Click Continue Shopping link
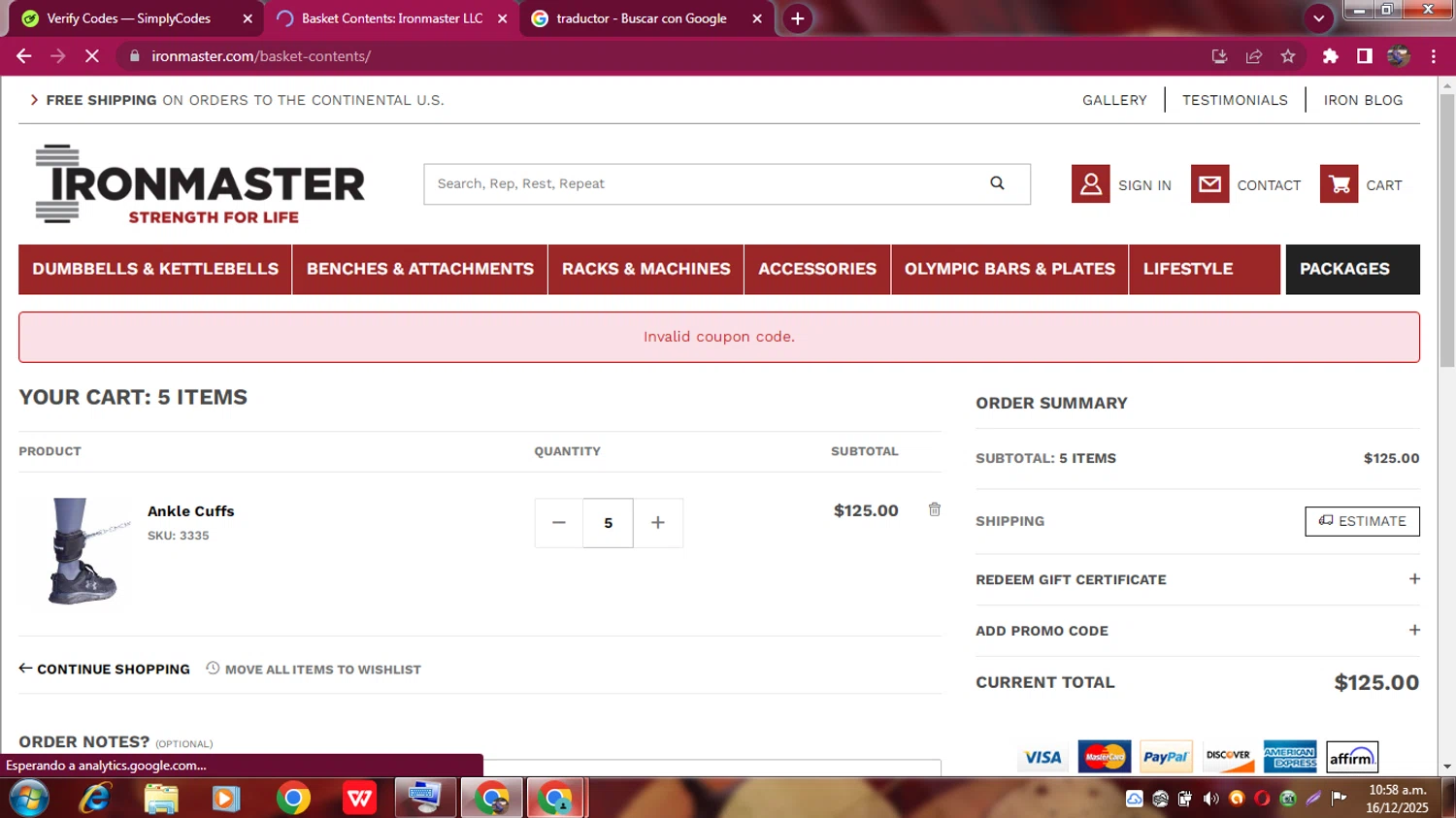1456x818 pixels. 104,669
